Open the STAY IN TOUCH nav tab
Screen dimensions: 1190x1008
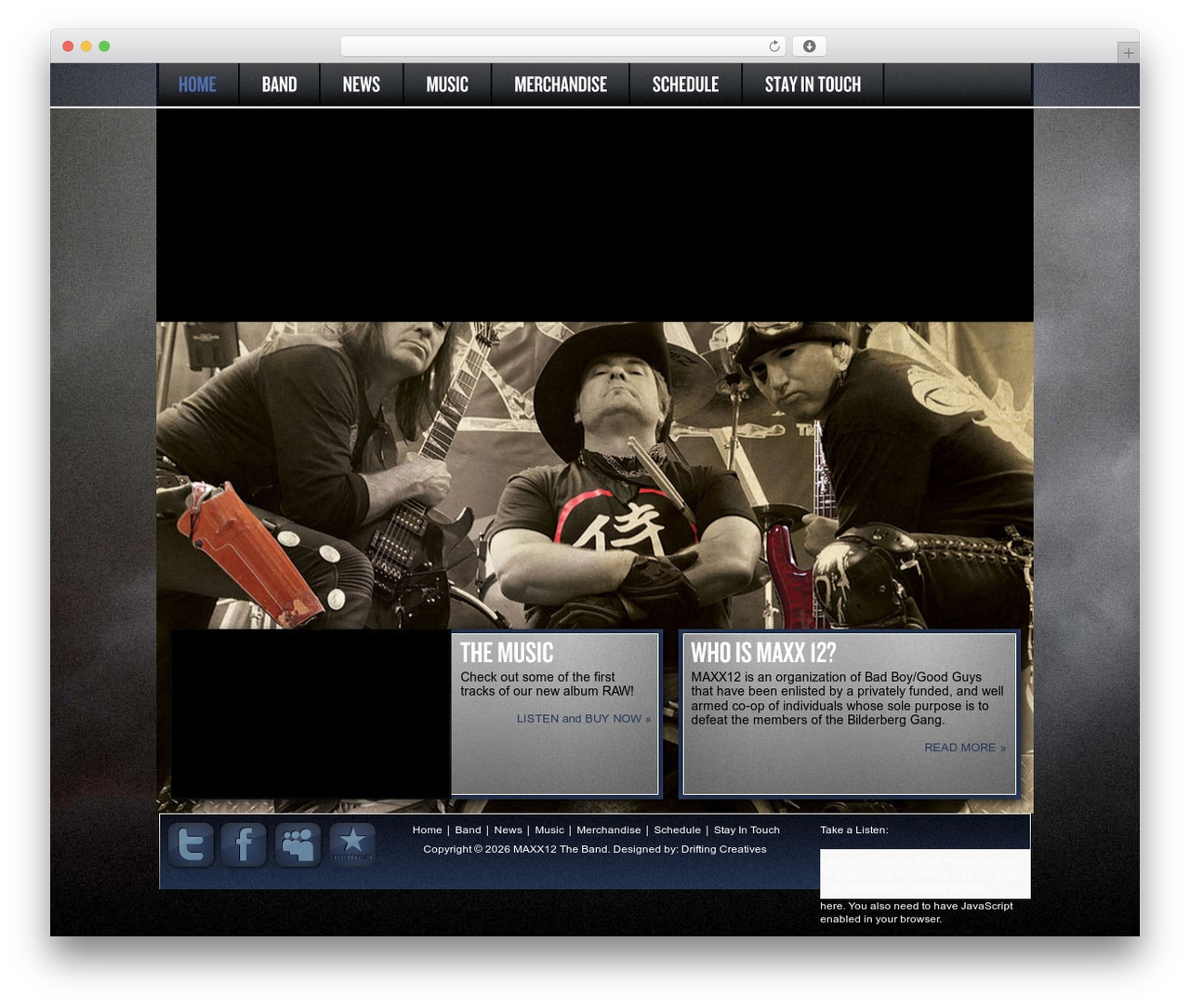pyautogui.click(x=813, y=85)
